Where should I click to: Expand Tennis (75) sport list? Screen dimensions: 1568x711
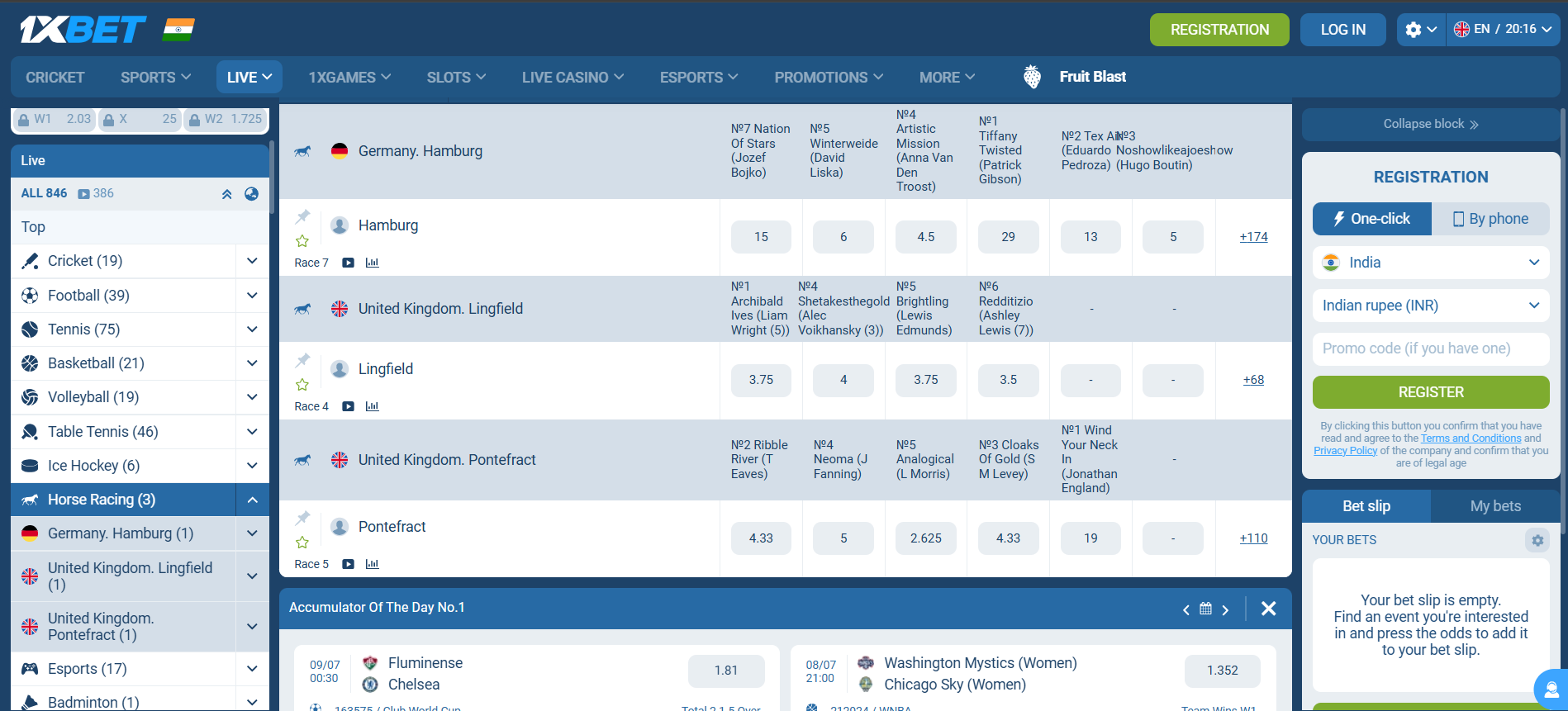pyautogui.click(x=252, y=329)
